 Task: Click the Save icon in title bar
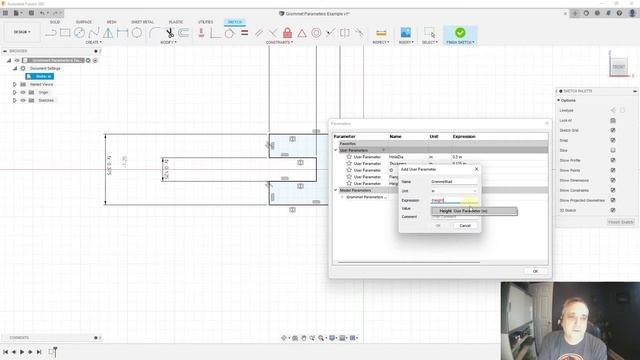[x=31, y=13]
